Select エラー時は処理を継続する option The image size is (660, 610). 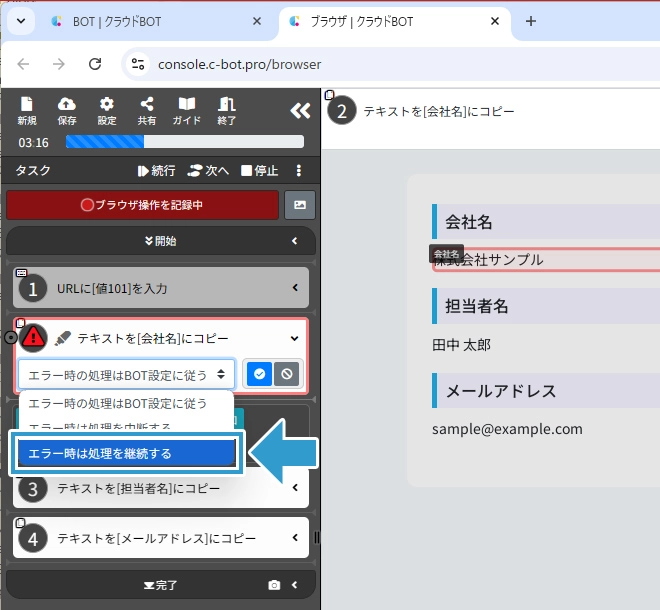(126, 453)
